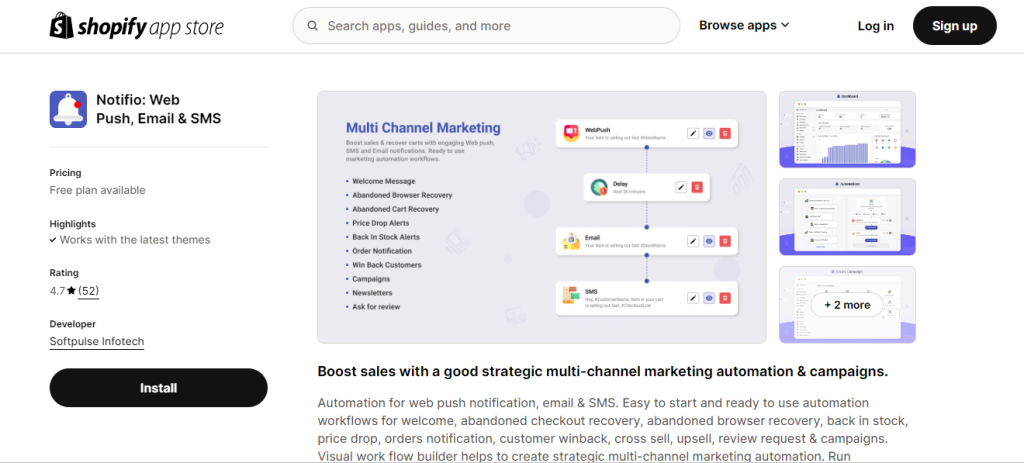
Task: Open the 52 reviews count link
Action: pos(88,291)
